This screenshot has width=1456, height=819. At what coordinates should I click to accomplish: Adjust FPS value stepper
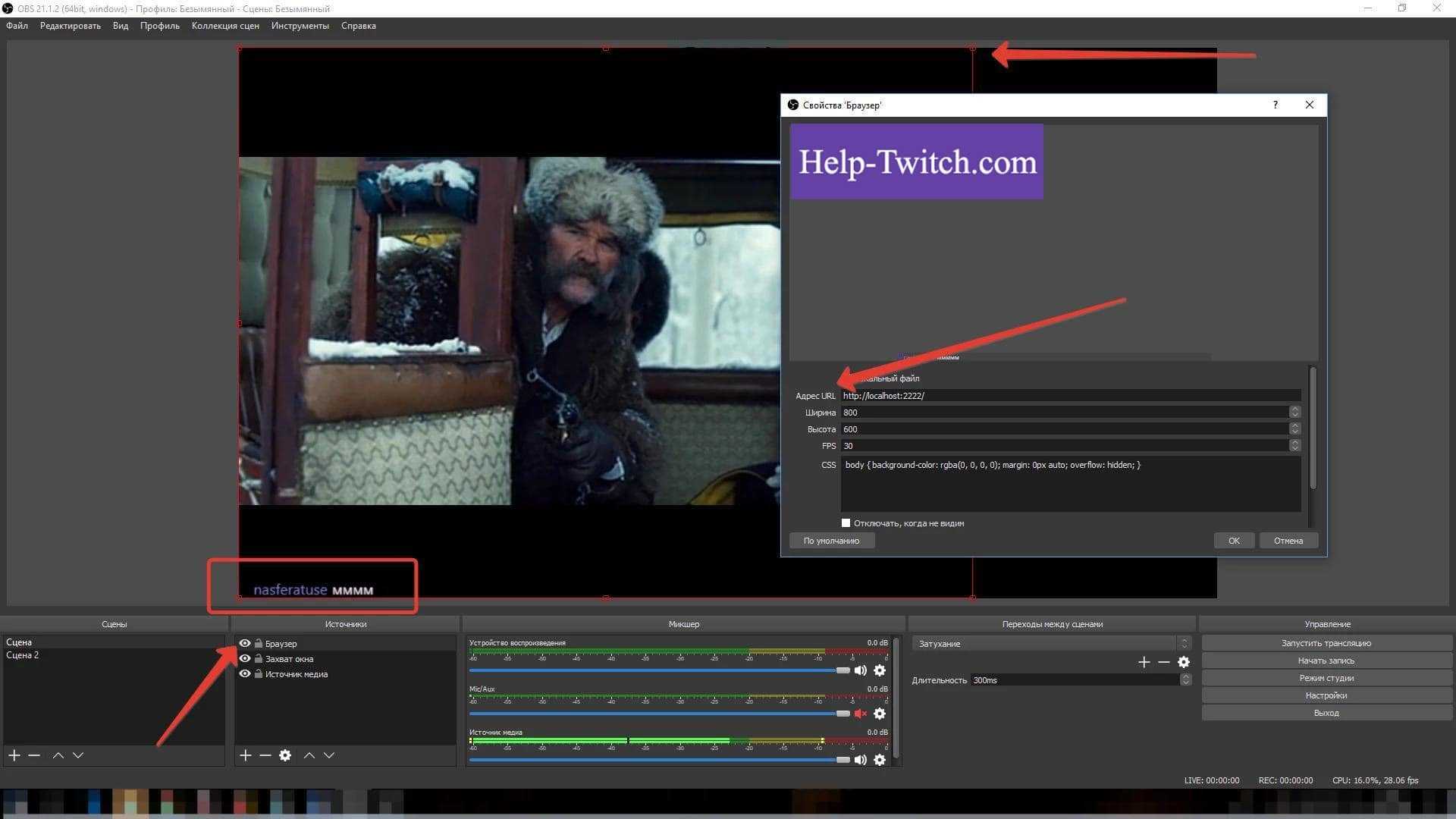click(x=1294, y=445)
